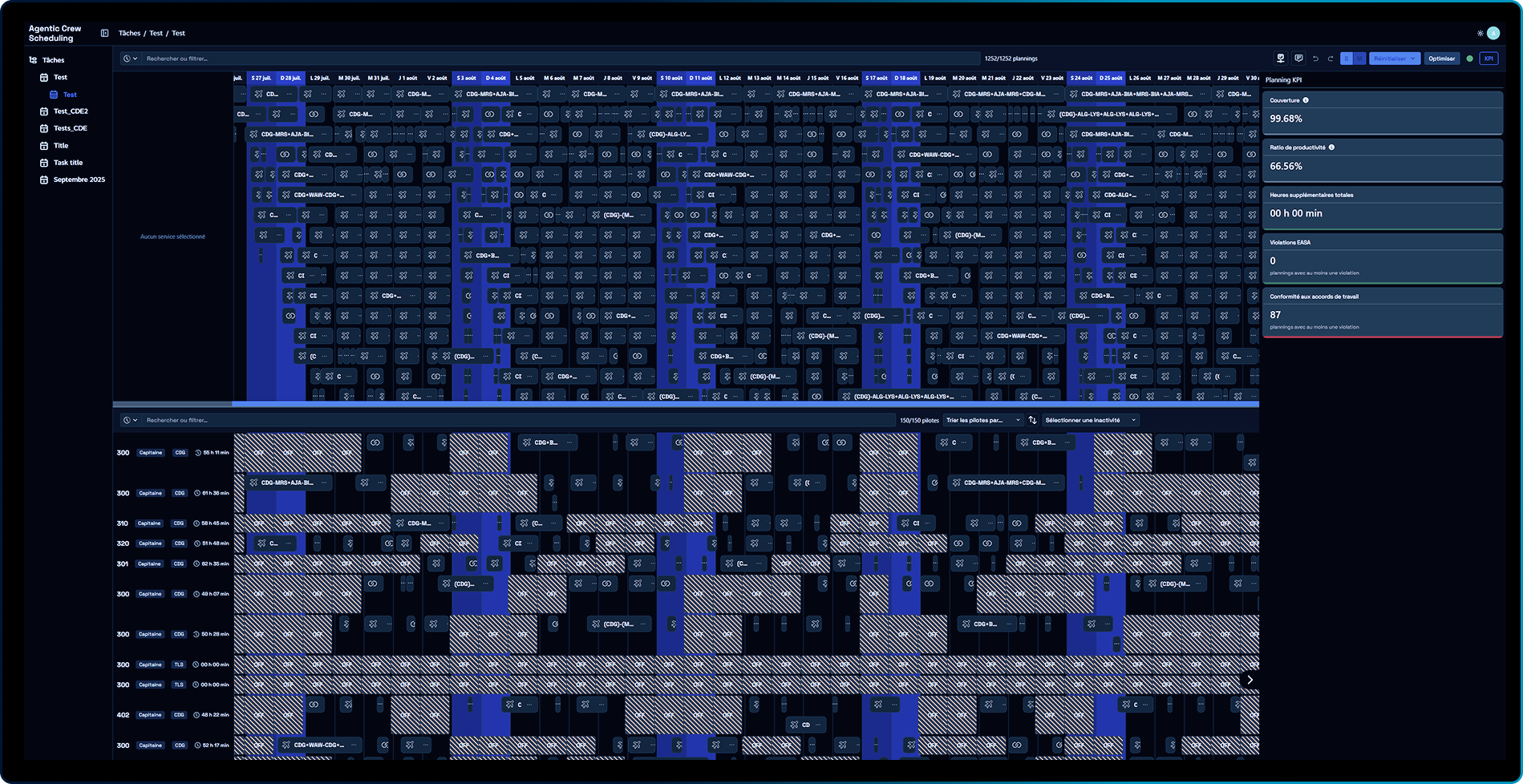Screen dimensions: 1523x784
Task: Click the undo arrow icon
Action: pyautogui.click(x=1316, y=58)
